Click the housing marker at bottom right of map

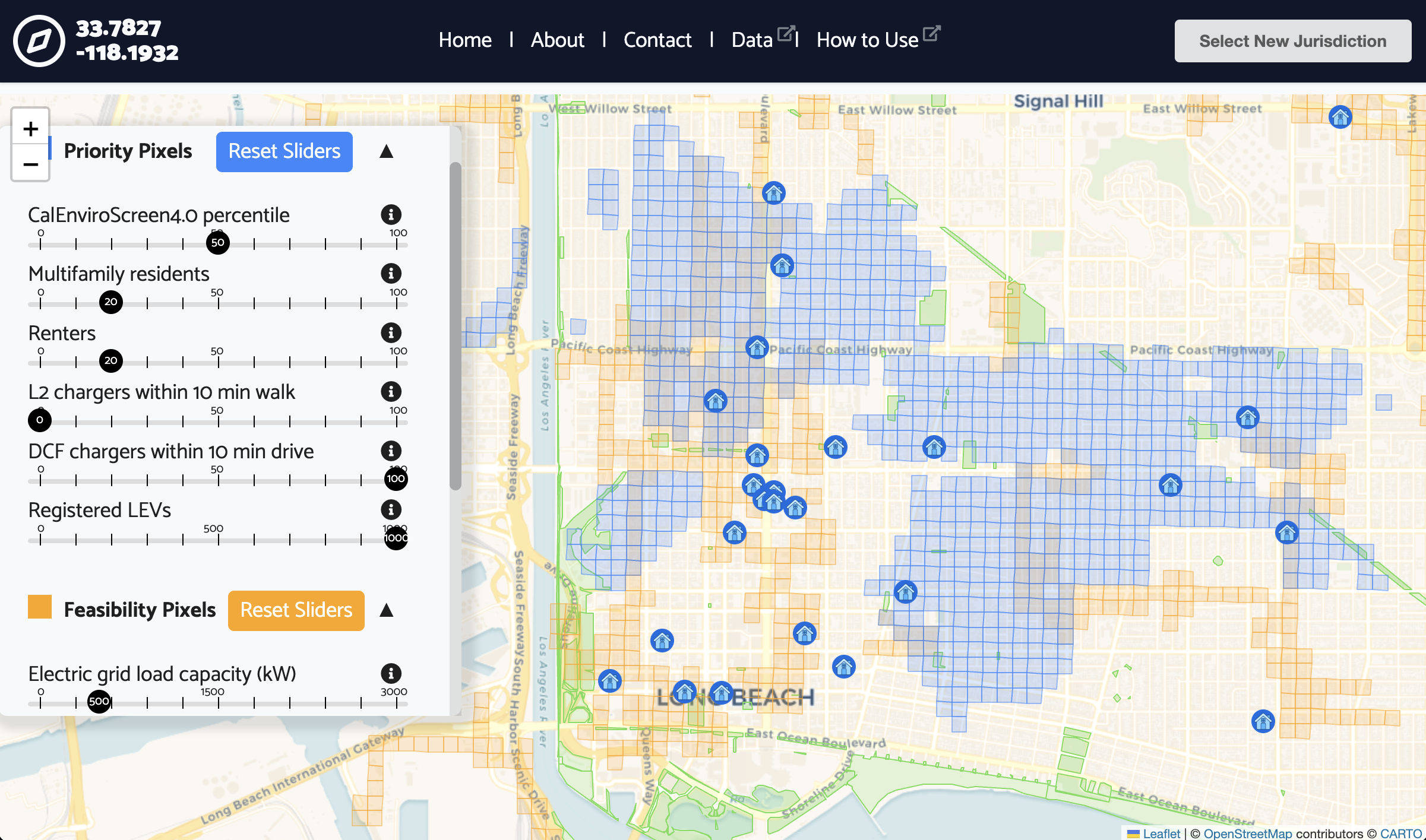[x=1263, y=721]
